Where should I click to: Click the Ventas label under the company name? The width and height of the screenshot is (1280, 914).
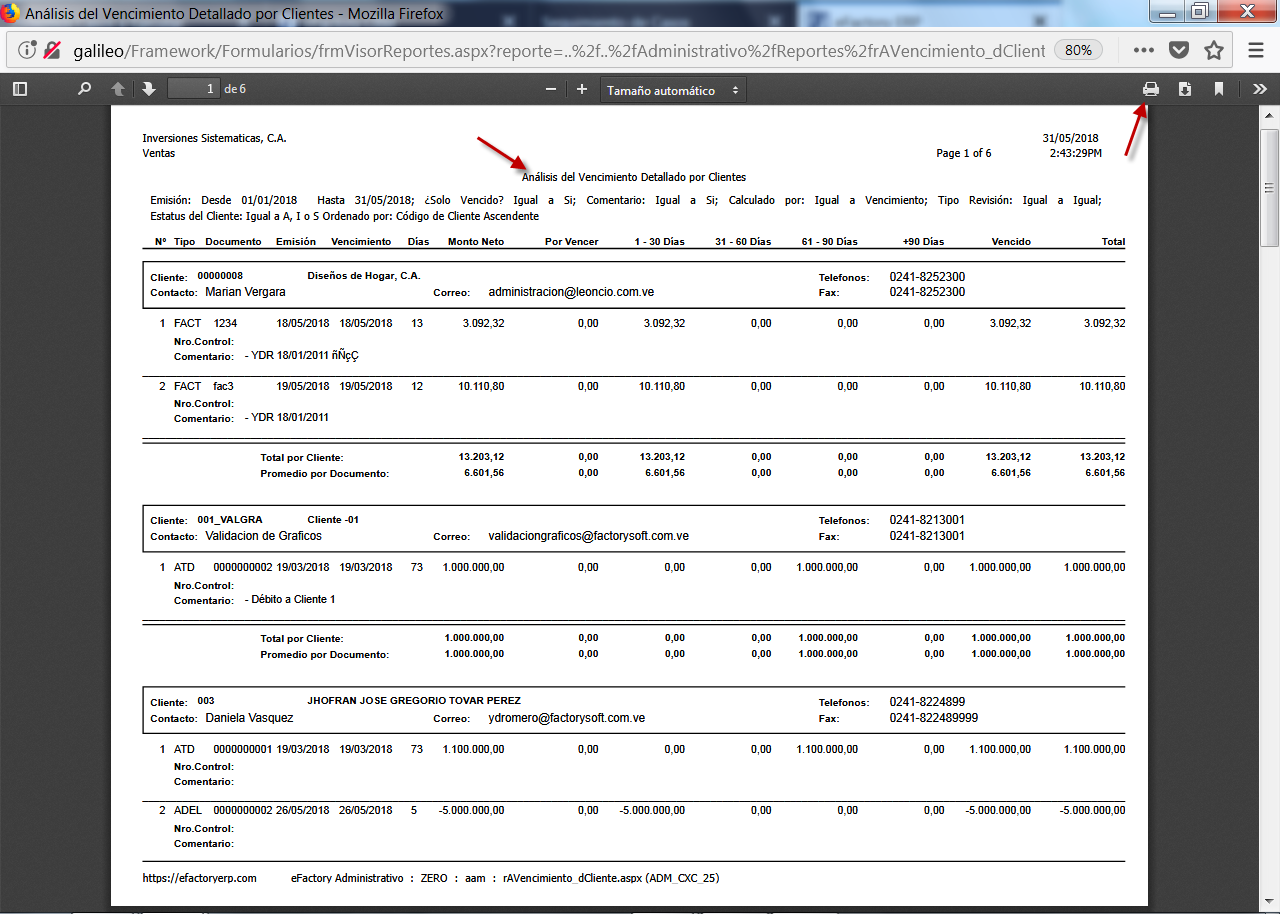[x=159, y=153]
